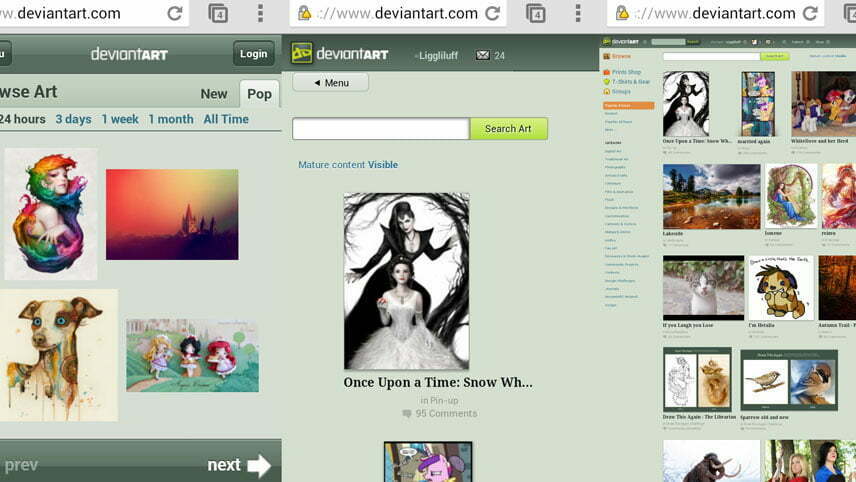Click Prints Shop icon in the desktop sidebar
The width and height of the screenshot is (856, 482).
tap(607, 72)
